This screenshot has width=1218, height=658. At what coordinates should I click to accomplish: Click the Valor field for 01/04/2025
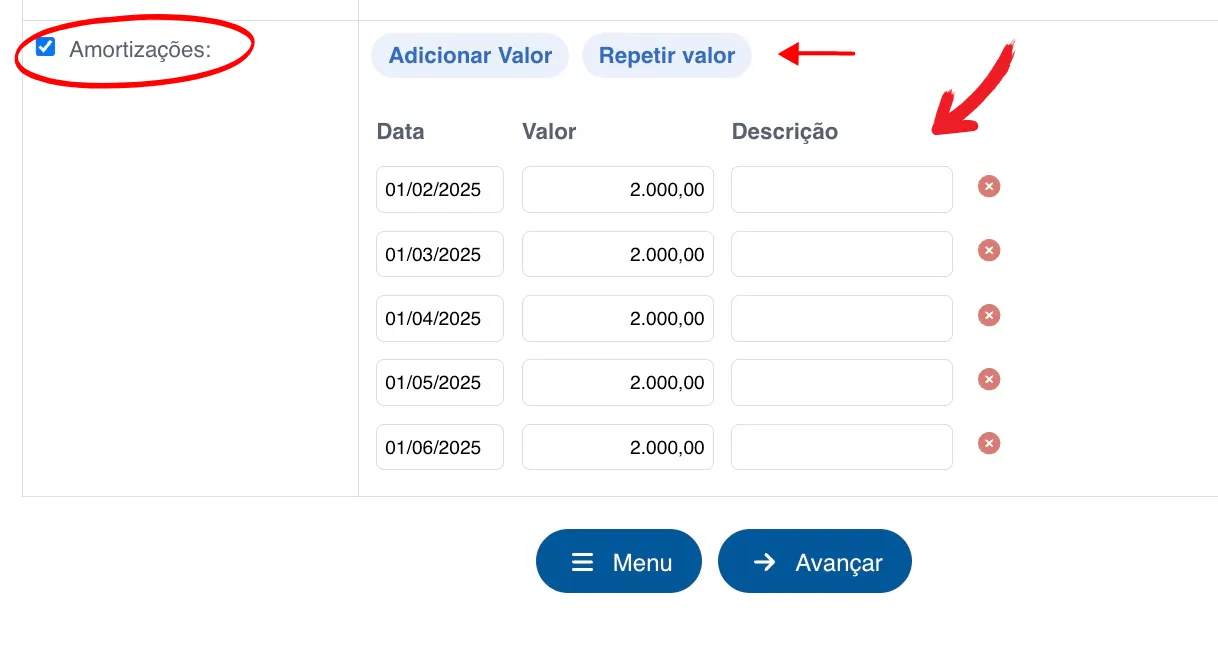(618, 318)
